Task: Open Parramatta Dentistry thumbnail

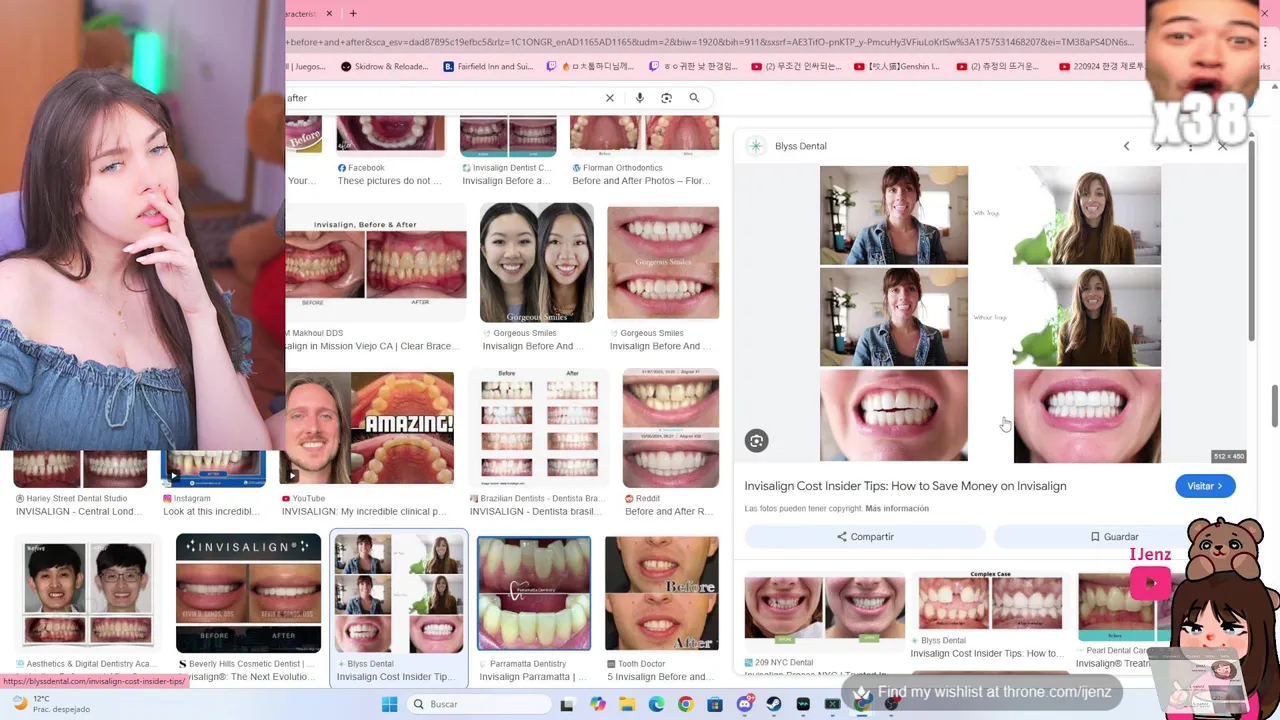Action: pos(534,594)
